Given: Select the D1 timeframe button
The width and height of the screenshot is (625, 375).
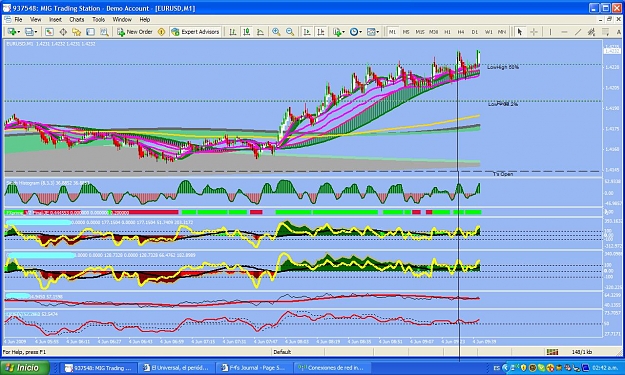Looking at the screenshot, I should click(475, 32).
